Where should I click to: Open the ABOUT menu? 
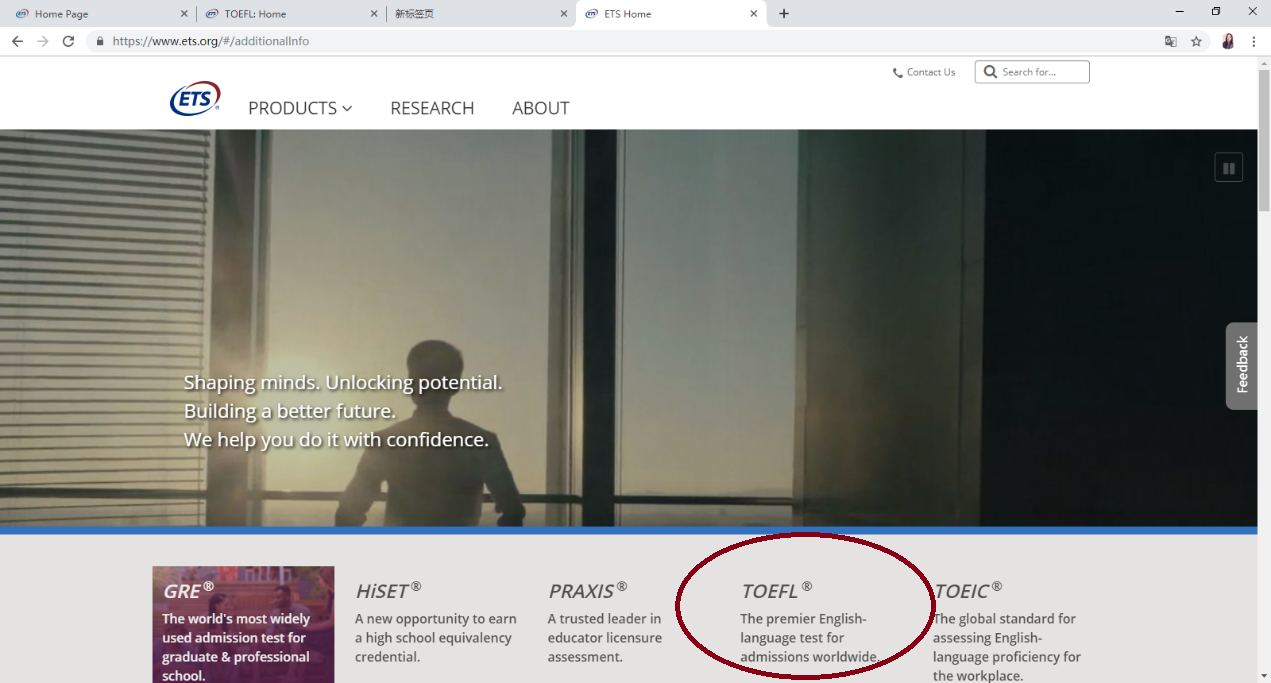tap(541, 108)
